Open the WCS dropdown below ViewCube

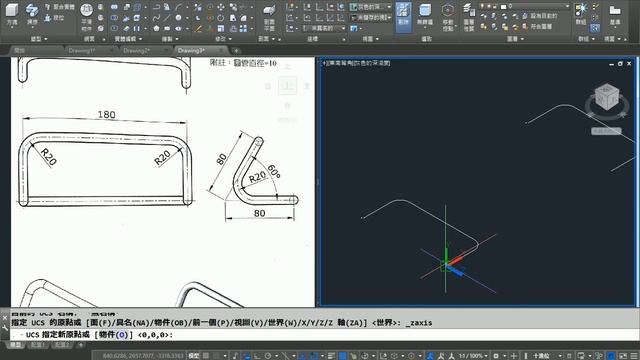tap(607, 131)
